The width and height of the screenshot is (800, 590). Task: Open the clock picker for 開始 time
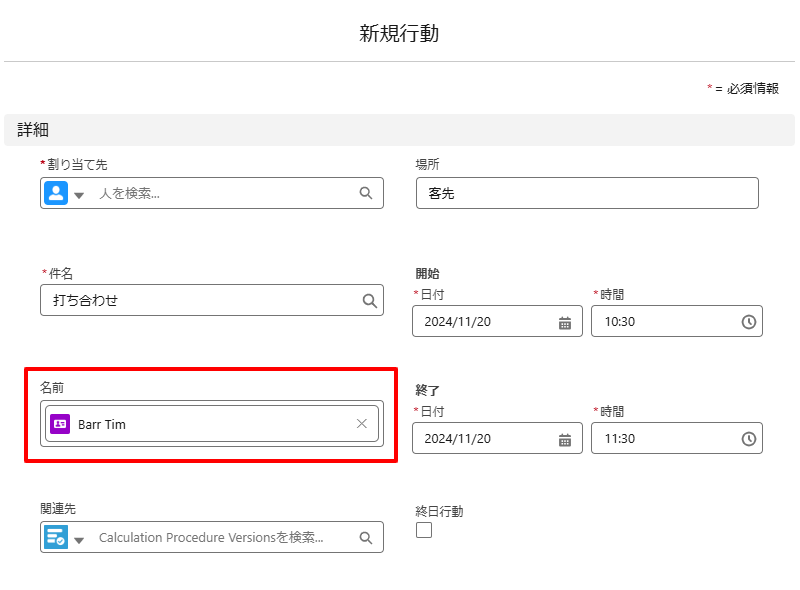748,322
